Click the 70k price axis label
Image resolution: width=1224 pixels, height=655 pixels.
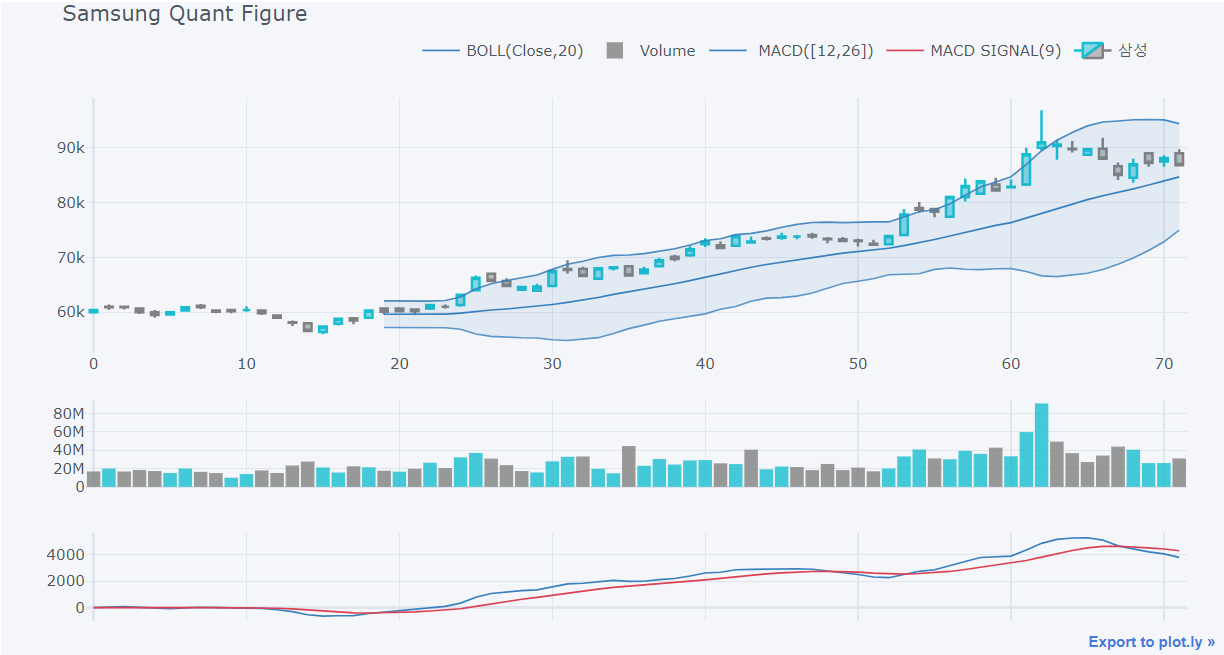click(70, 258)
